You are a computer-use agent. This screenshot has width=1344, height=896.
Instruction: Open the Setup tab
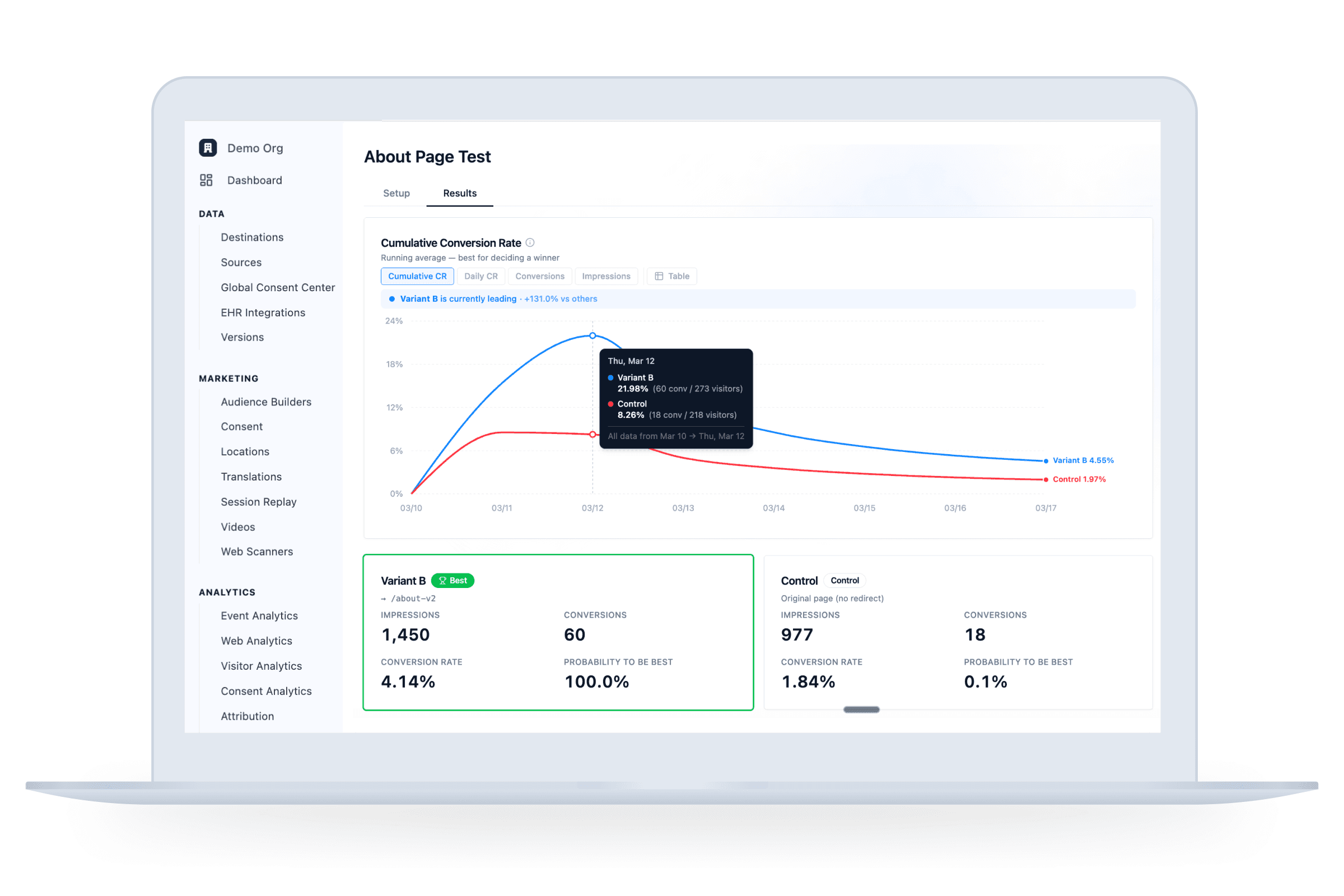click(x=396, y=193)
